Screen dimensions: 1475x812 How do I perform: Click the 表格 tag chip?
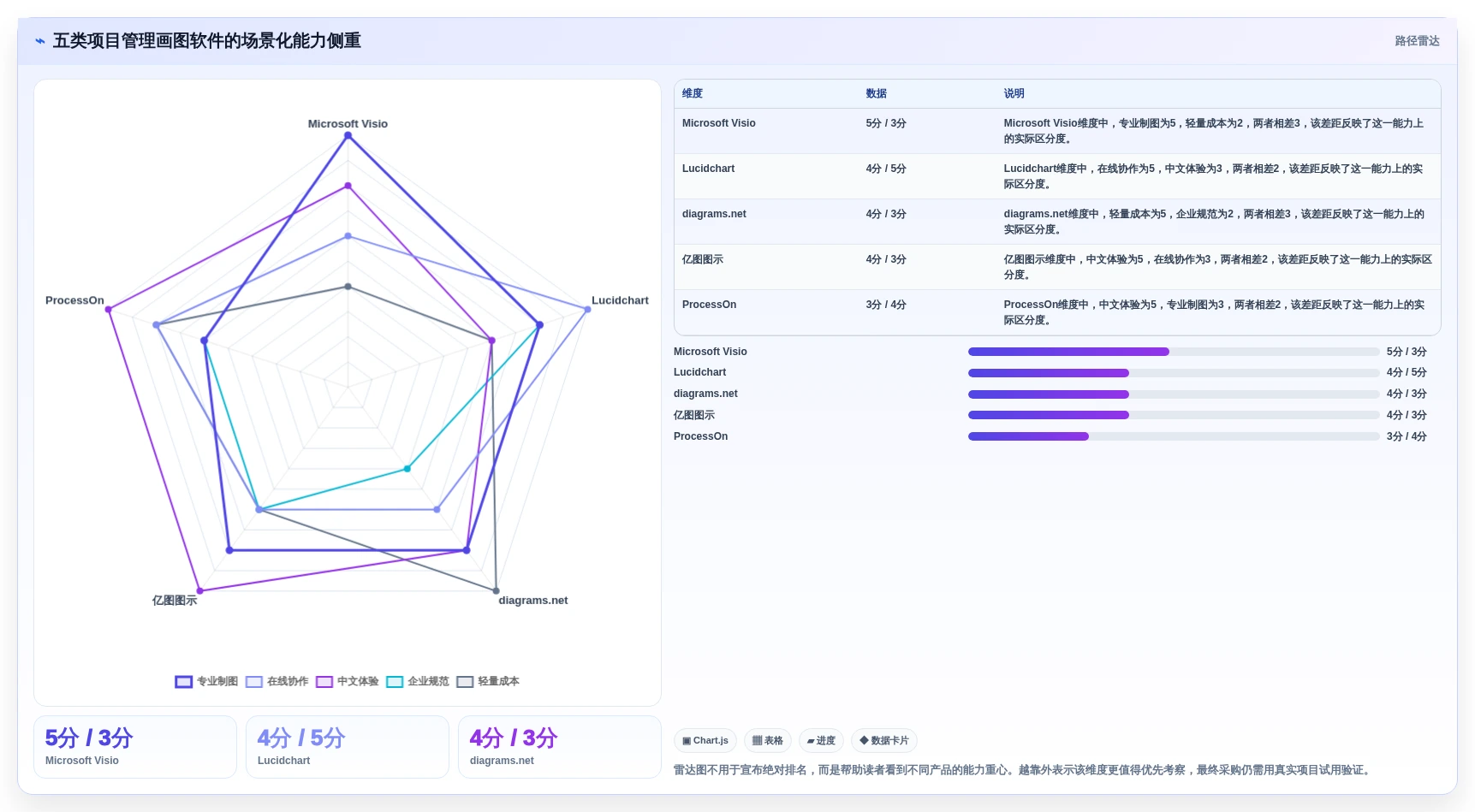pyautogui.click(x=768, y=741)
